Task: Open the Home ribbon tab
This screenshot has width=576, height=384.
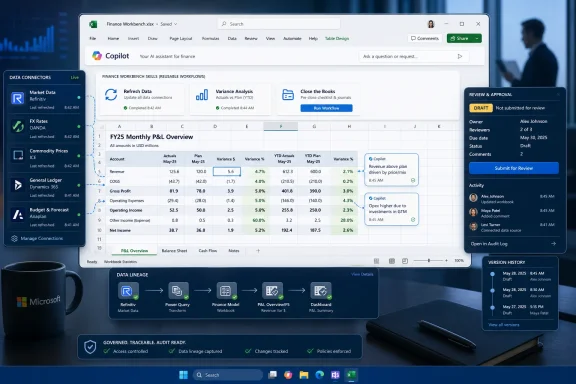Action: tap(113, 39)
